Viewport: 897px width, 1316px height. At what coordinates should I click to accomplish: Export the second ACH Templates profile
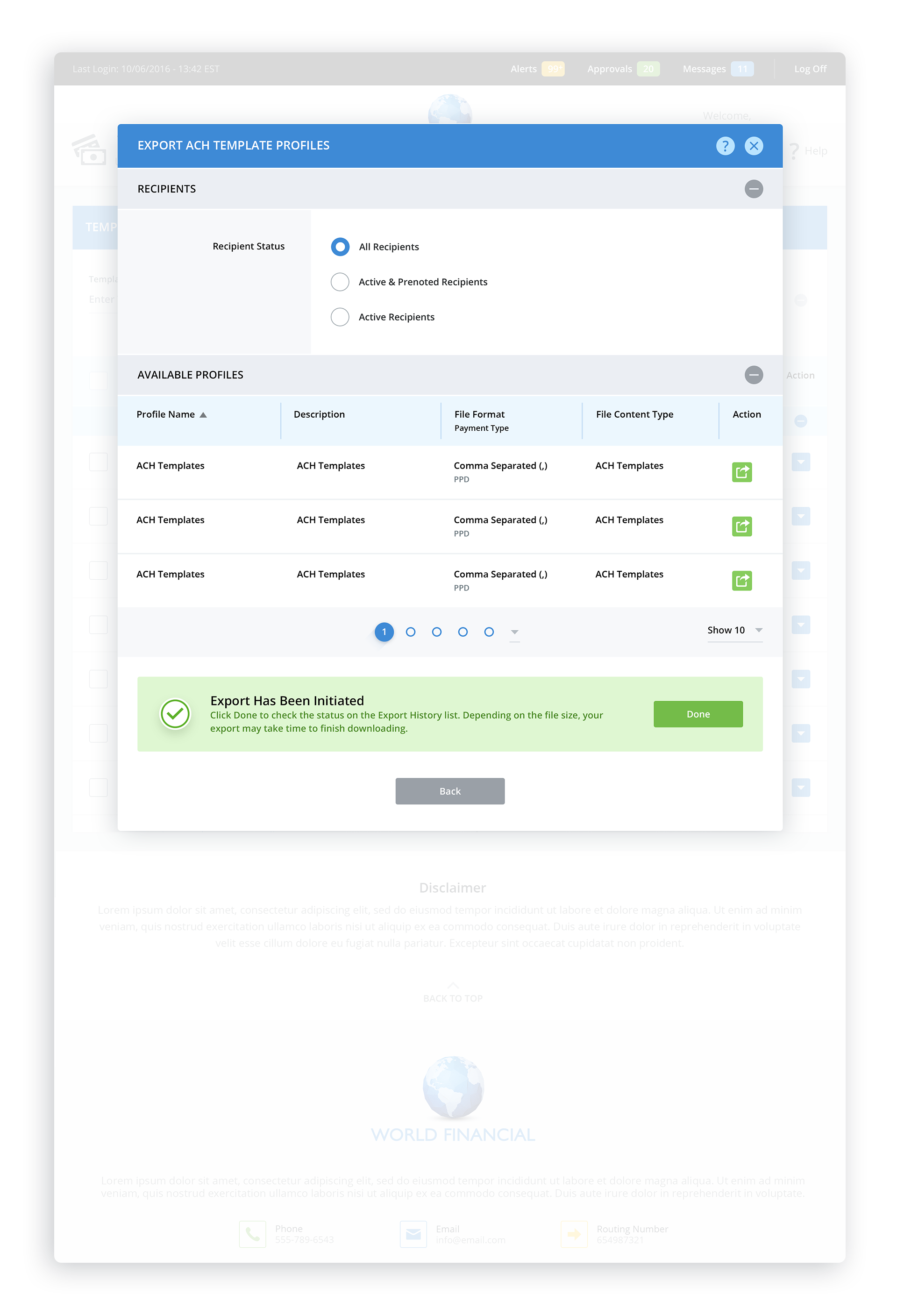click(x=741, y=526)
